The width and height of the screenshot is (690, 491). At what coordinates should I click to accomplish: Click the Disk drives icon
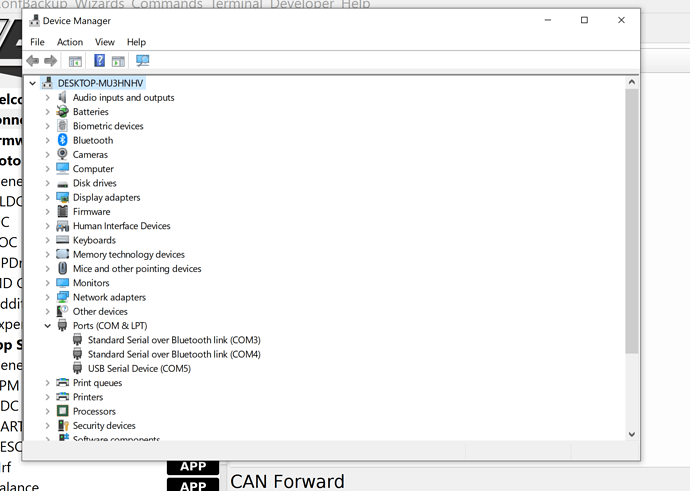point(62,184)
